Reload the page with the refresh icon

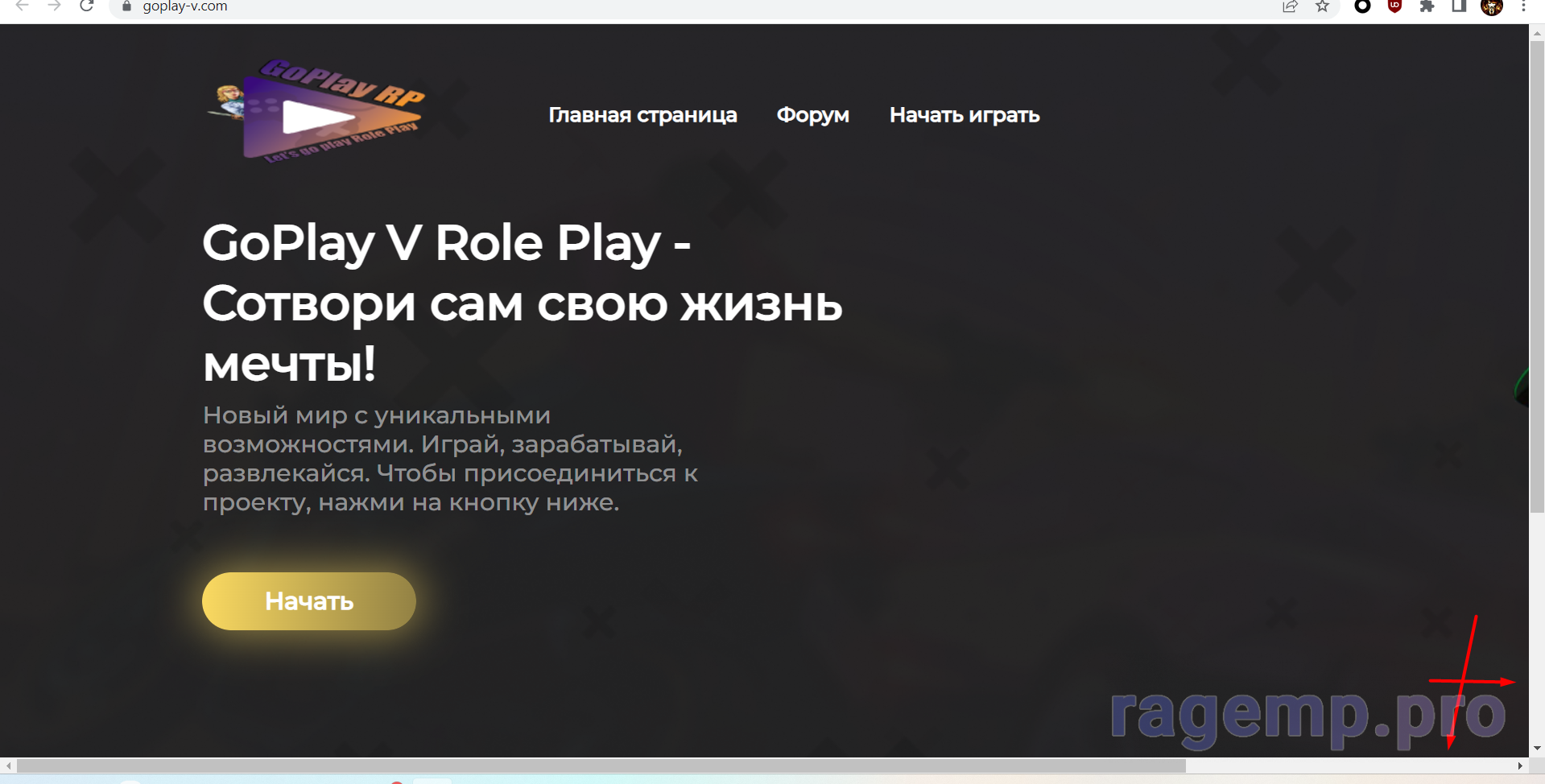(x=87, y=6)
